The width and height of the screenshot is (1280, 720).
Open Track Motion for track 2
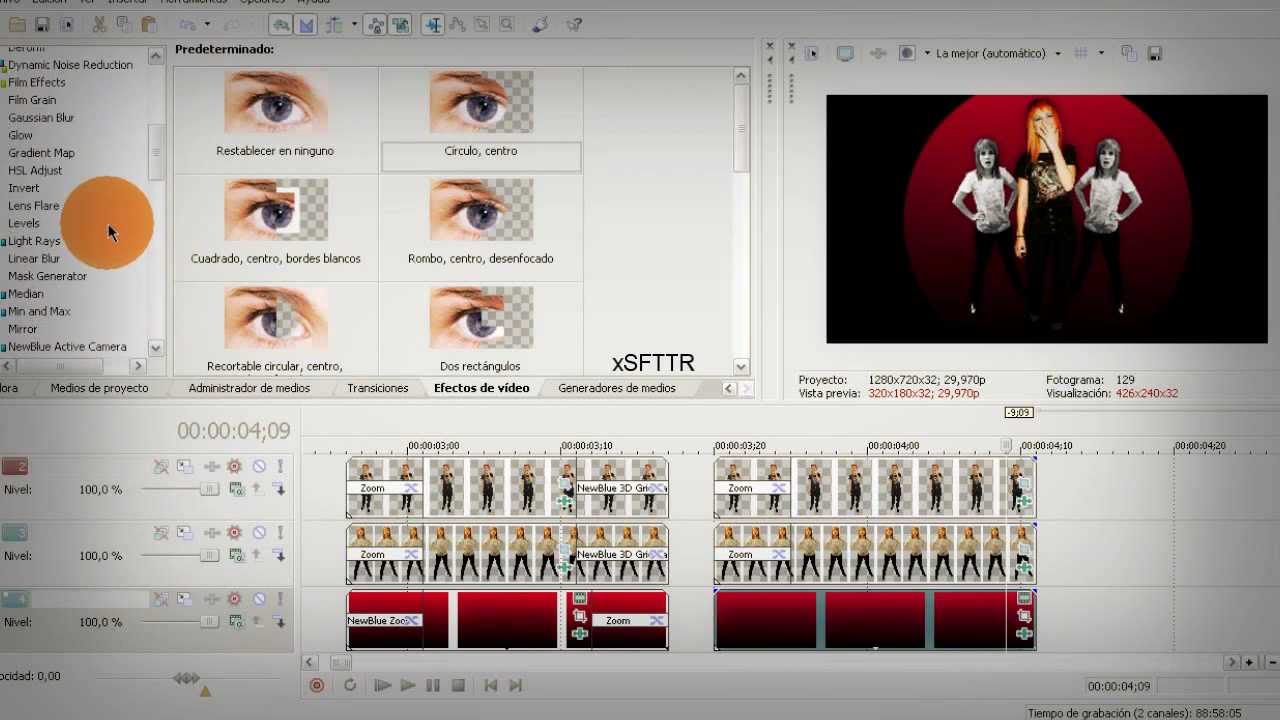pos(185,467)
